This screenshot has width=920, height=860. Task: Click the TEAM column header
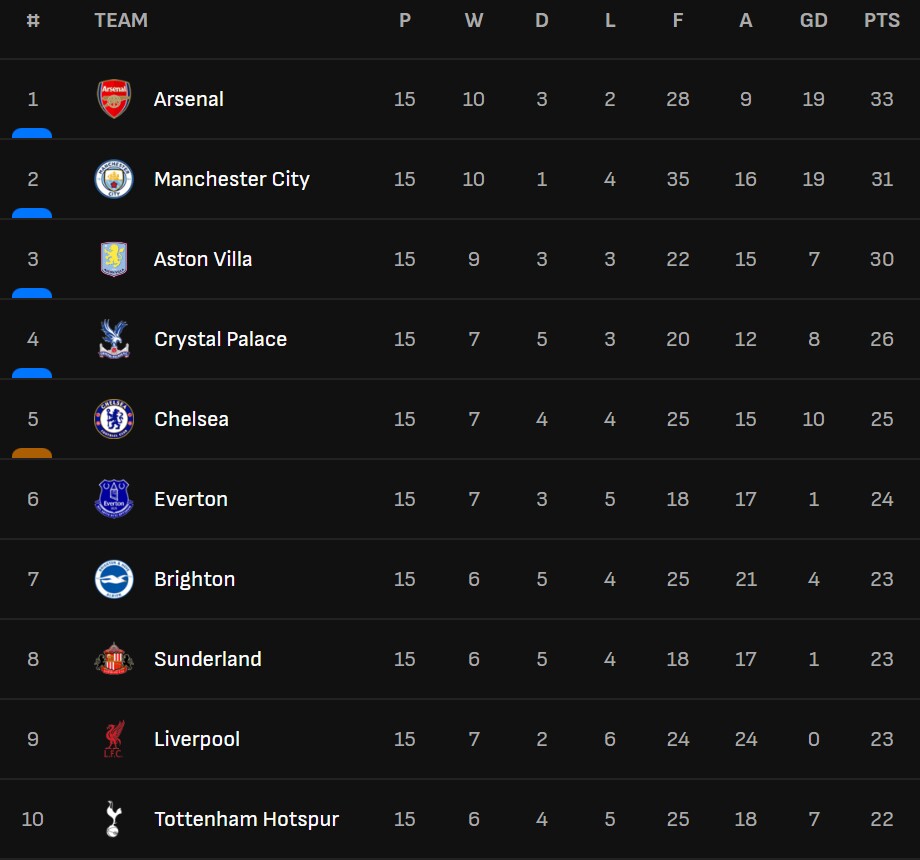[121, 20]
